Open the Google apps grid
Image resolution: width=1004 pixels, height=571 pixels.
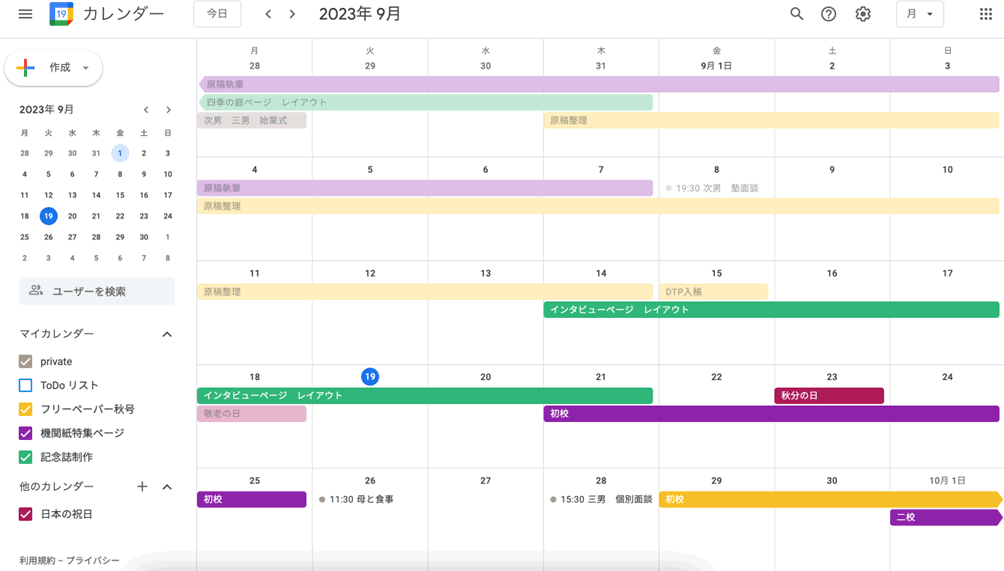[x=985, y=14]
